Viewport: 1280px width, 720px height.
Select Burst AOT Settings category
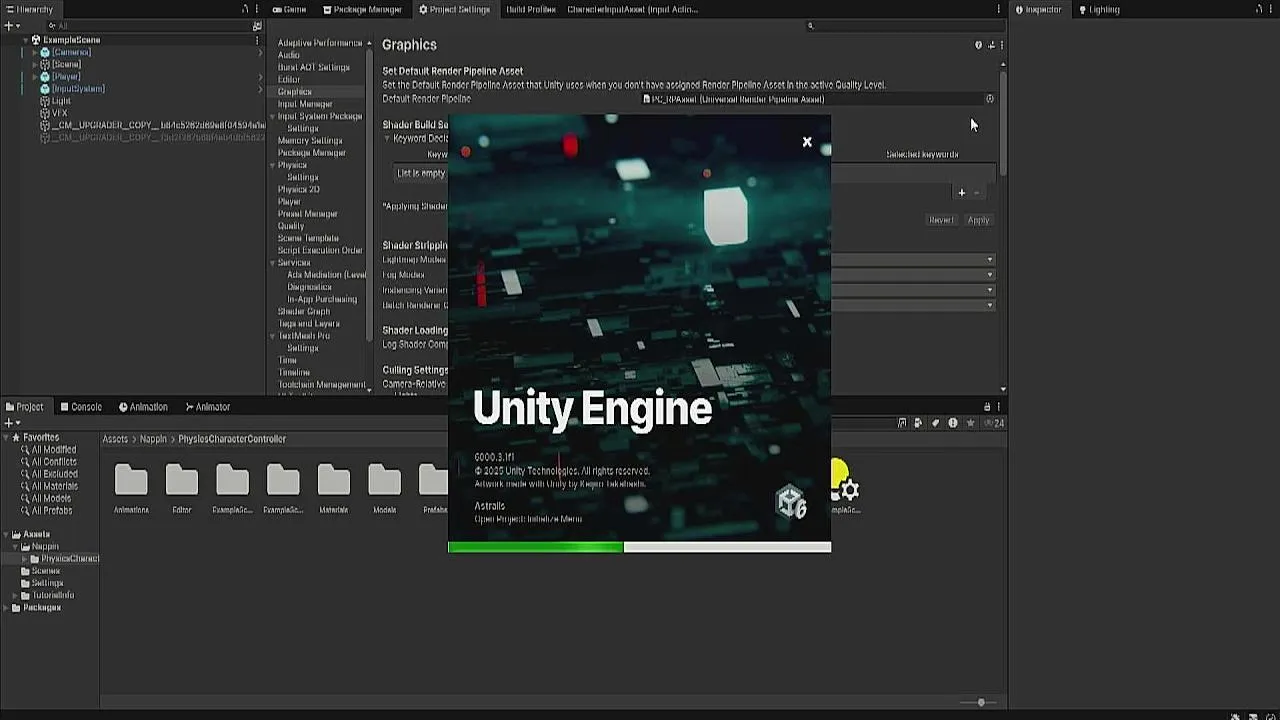(314, 67)
